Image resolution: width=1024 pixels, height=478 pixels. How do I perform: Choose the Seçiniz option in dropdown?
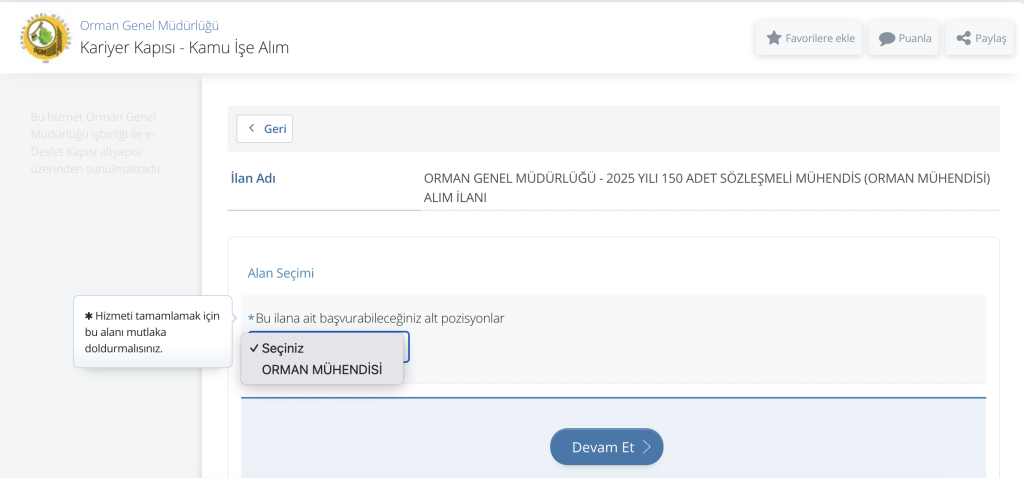pos(322,349)
